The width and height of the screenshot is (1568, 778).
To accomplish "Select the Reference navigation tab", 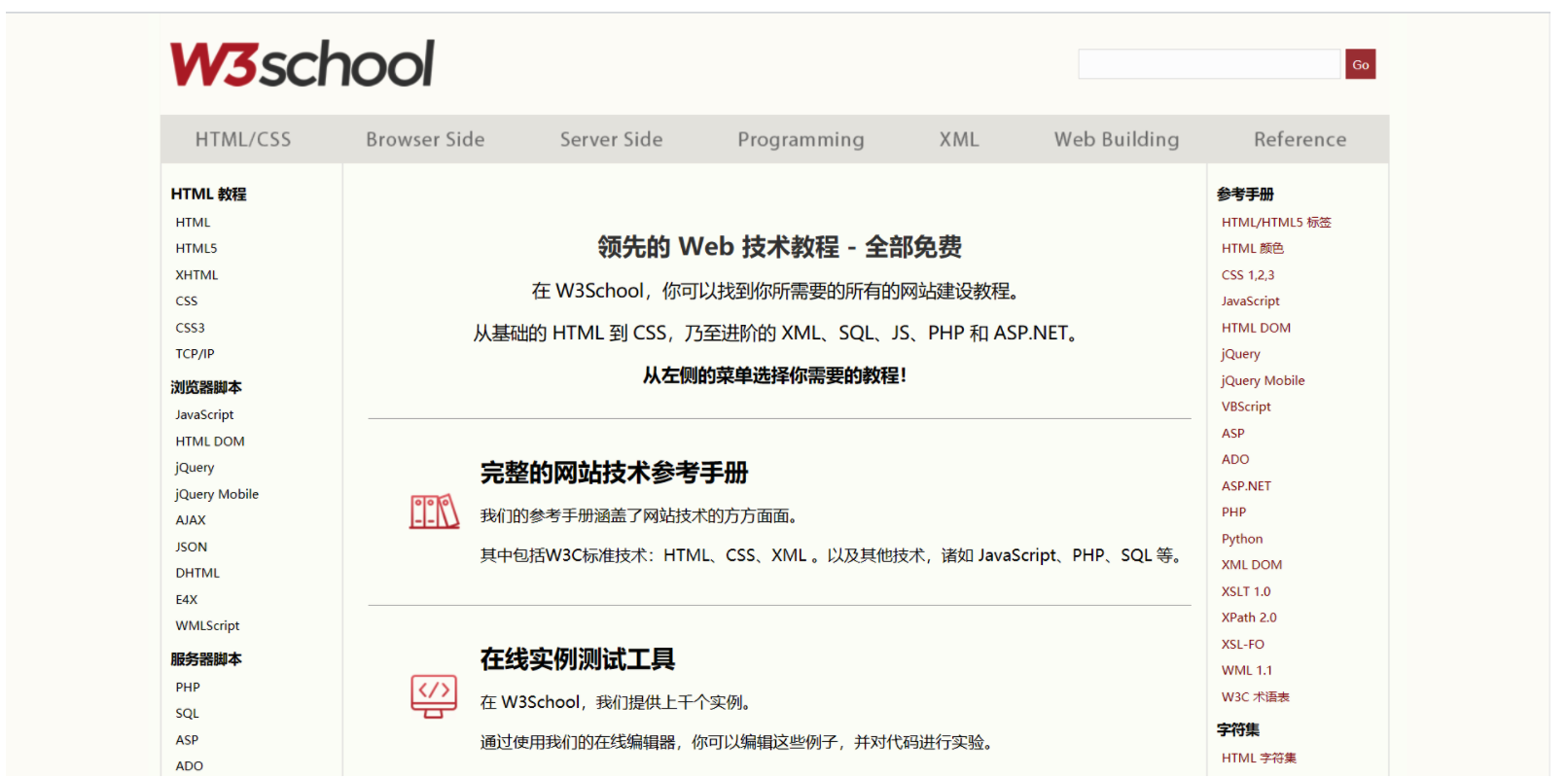I will 1301,139.
